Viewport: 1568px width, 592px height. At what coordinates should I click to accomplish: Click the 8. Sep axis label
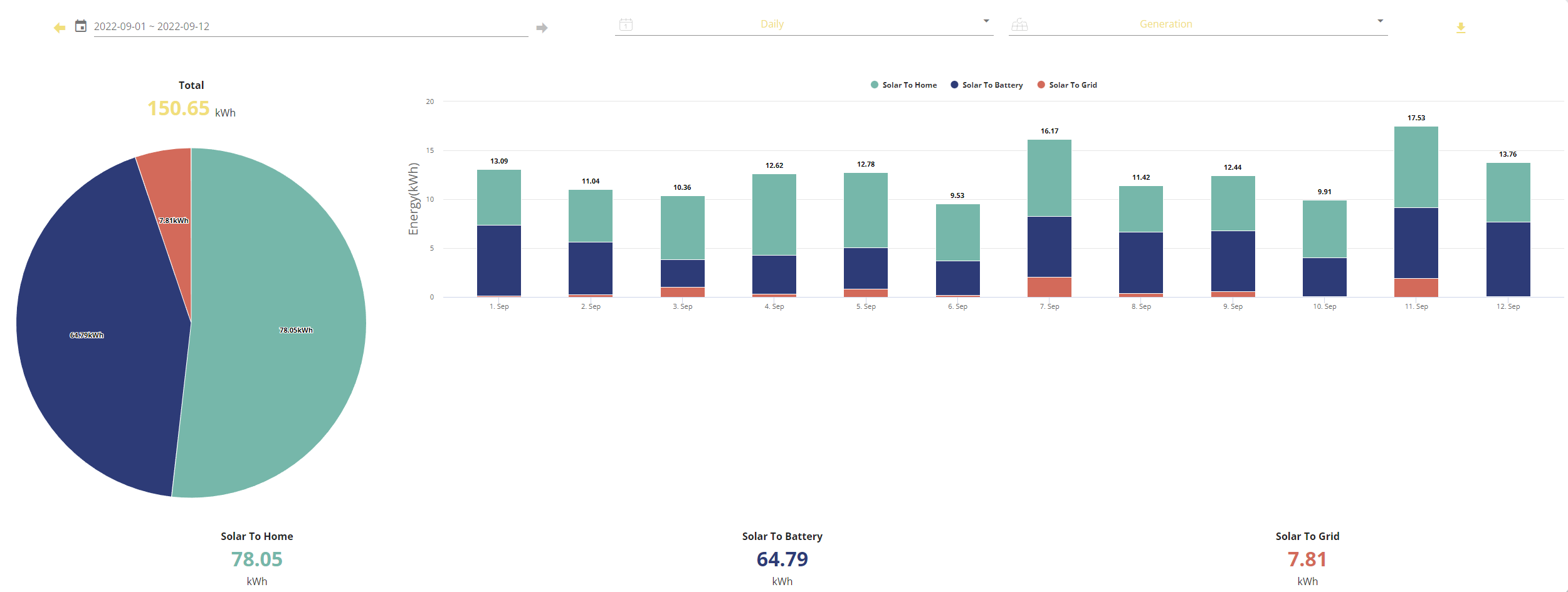coord(1141,306)
